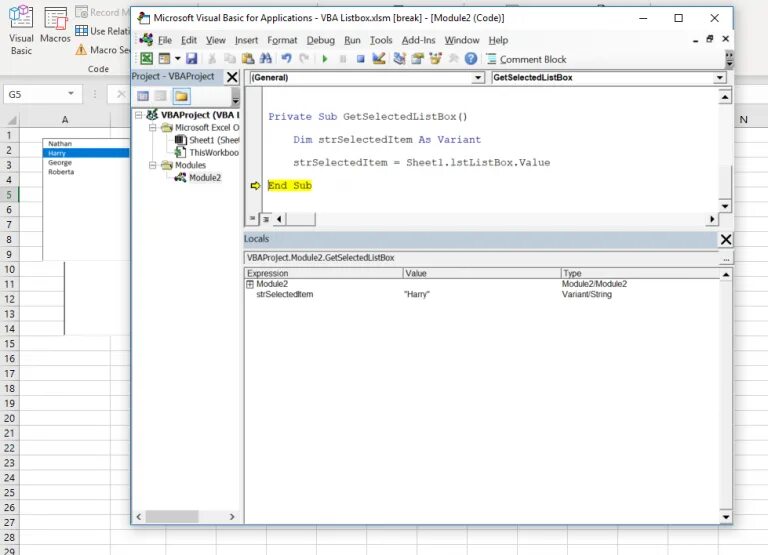The image size is (768, 555).
Task: Click the Copy toolbar icon
Action: click(230, 59)
